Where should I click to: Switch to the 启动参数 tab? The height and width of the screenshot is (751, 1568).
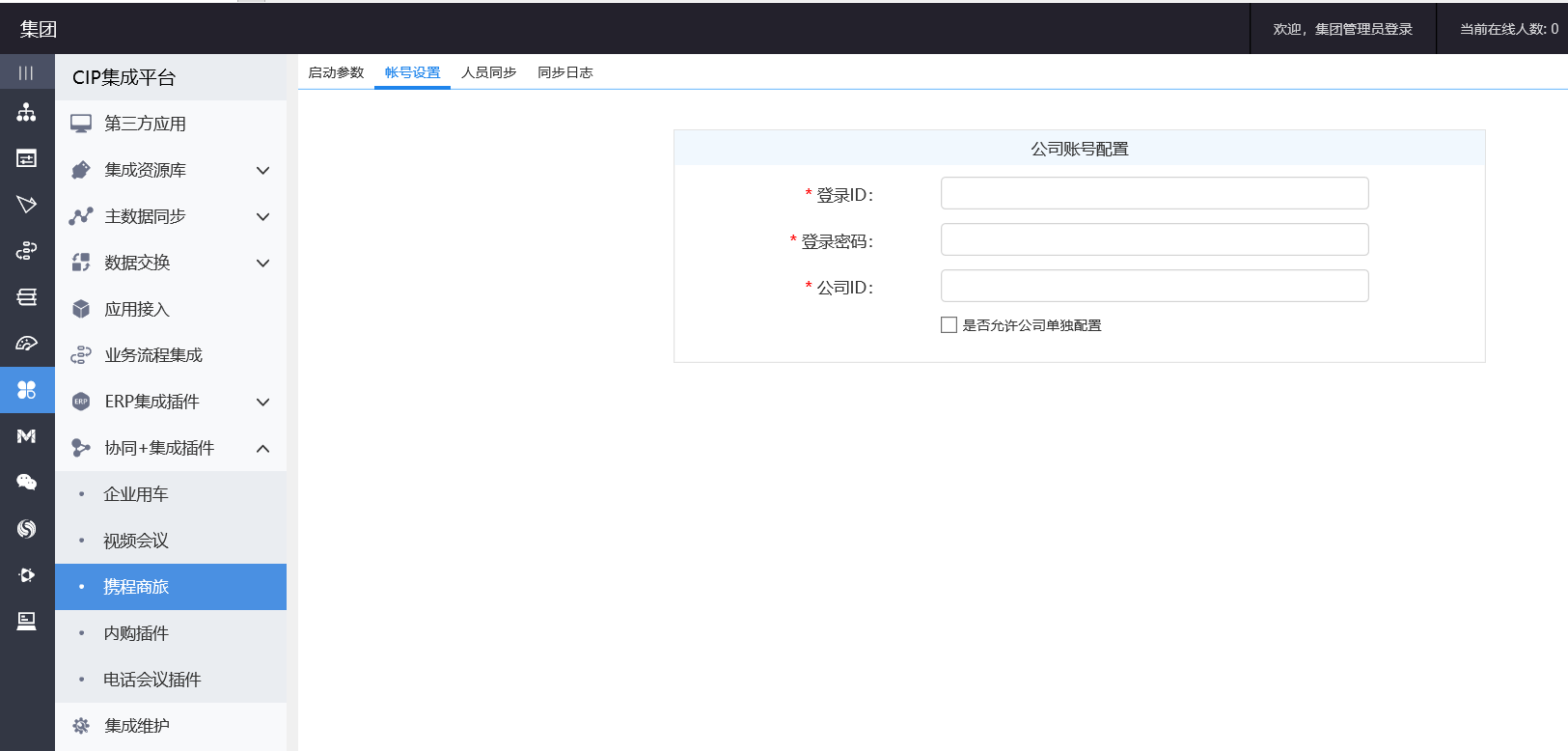(336, 72)
